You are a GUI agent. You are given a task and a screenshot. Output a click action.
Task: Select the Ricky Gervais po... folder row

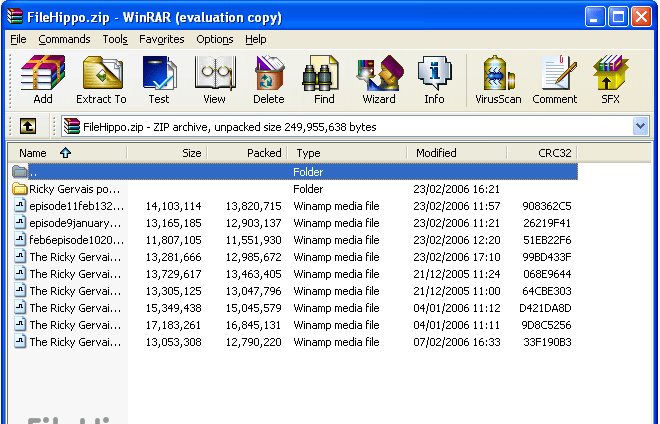pyautogui.click(x=295, y=189)
